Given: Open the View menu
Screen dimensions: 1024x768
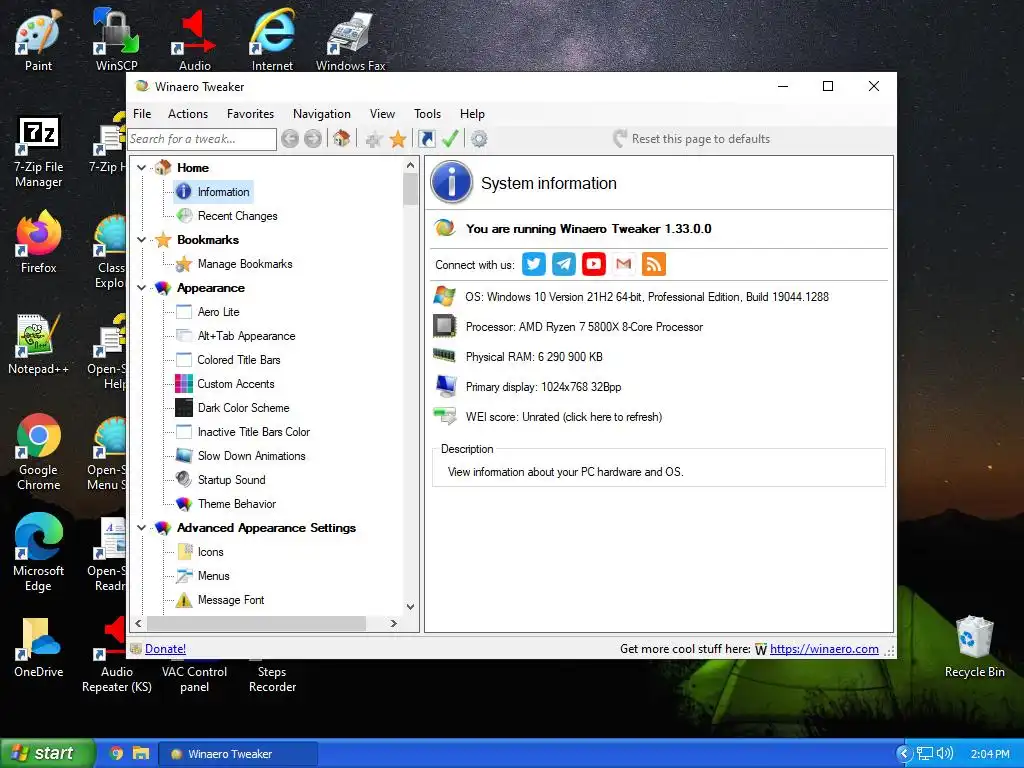Looking at the screenshot, I should pyautogui.click(x=382, y=114).
